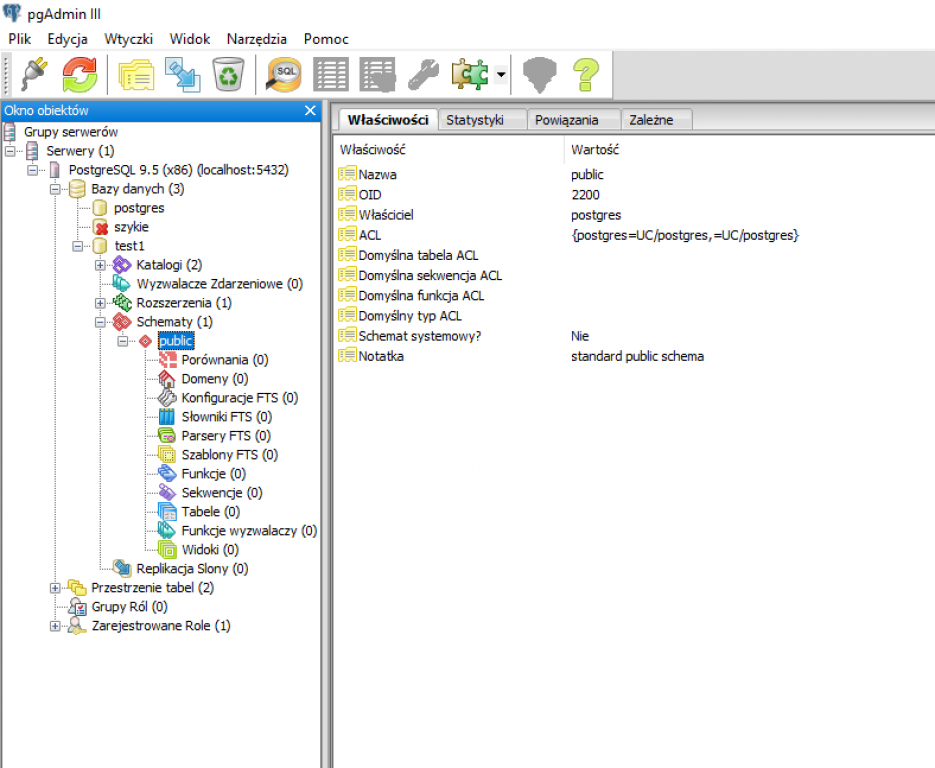The width and height of the screenshot is (935, 768).
Task: Click the Słowniki FTS (0) icon
Action: coord(168,417)
